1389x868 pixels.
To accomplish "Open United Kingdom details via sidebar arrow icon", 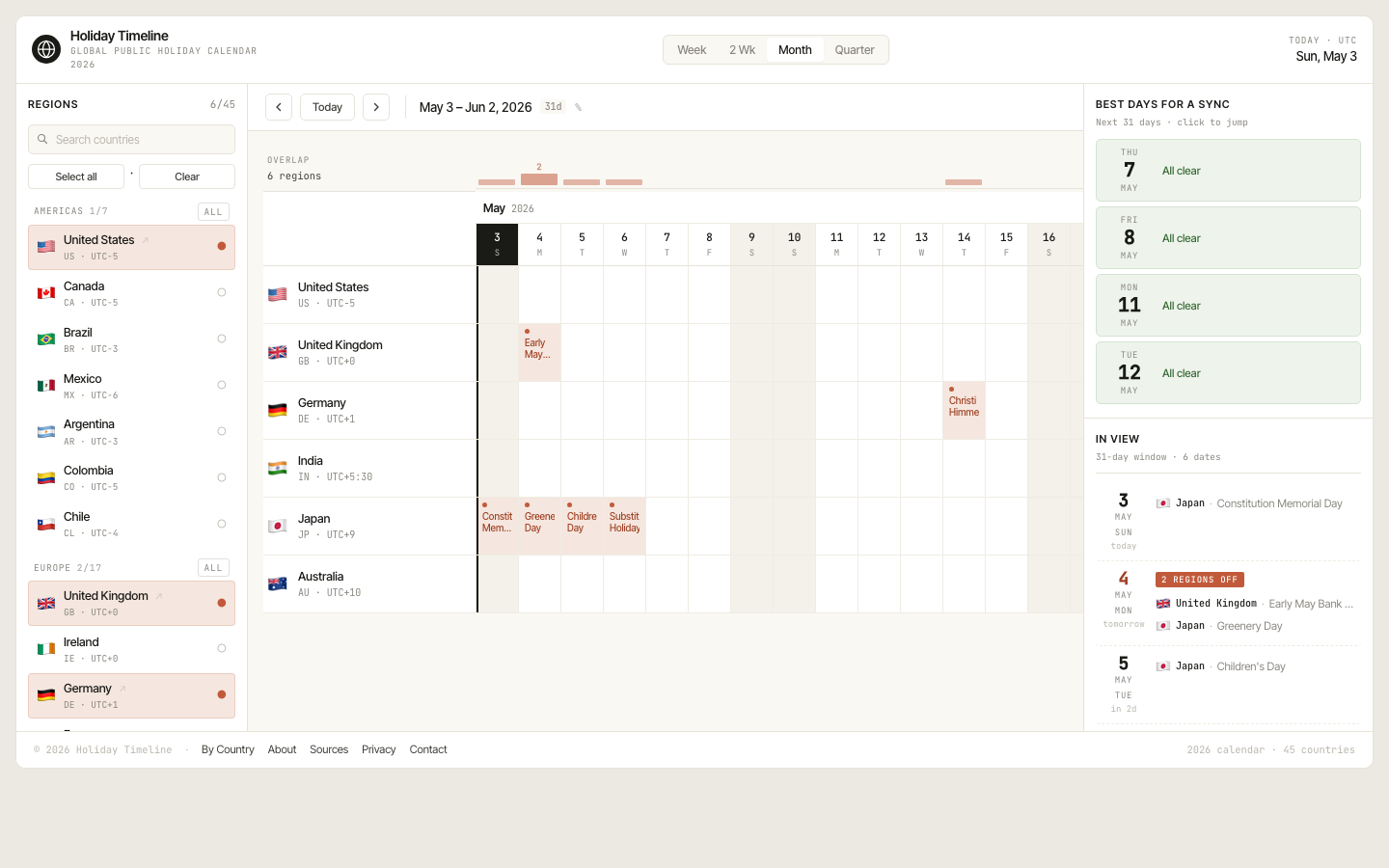I will pyautogui.click(x=159, y=596).
